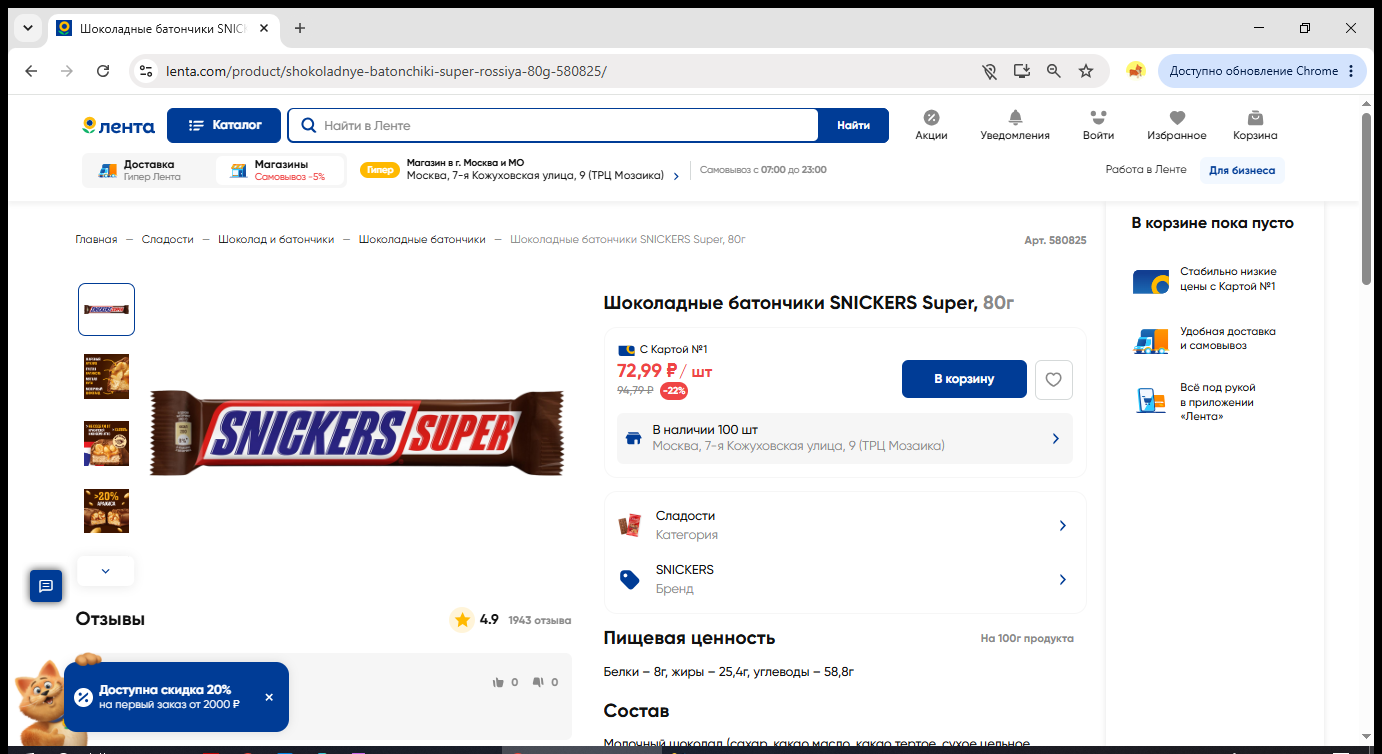Click the 1943 отзыва reviews count

tap(539, 620)
